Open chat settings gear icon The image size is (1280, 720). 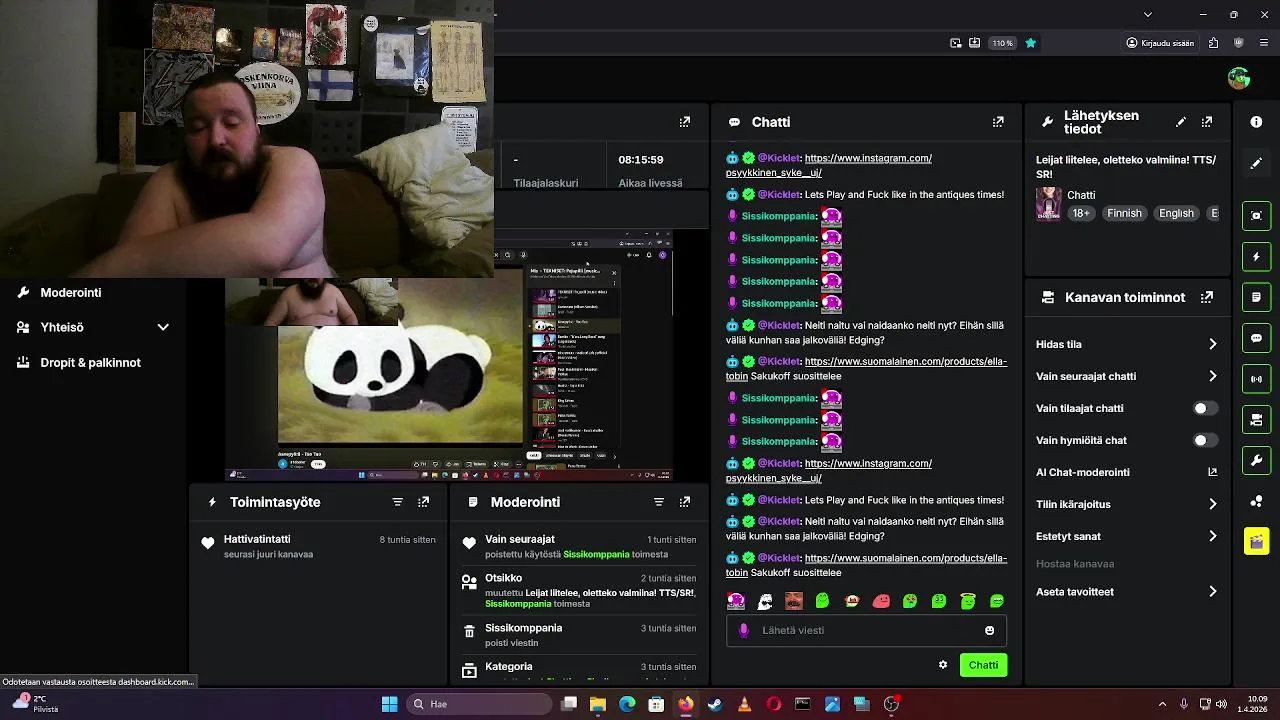tap(942, 665)
